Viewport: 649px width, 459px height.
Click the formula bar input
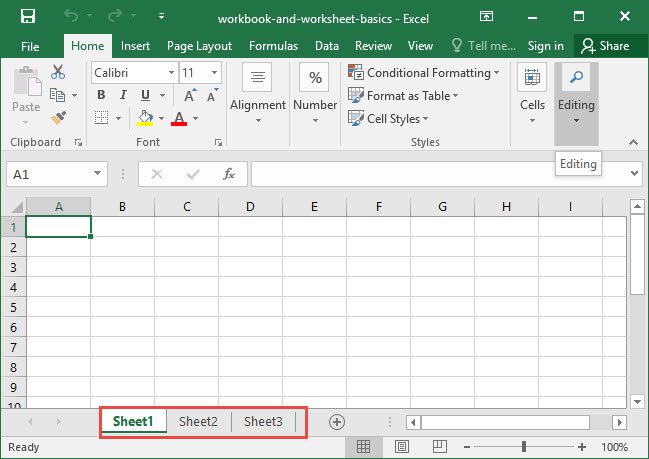[439, 174]
